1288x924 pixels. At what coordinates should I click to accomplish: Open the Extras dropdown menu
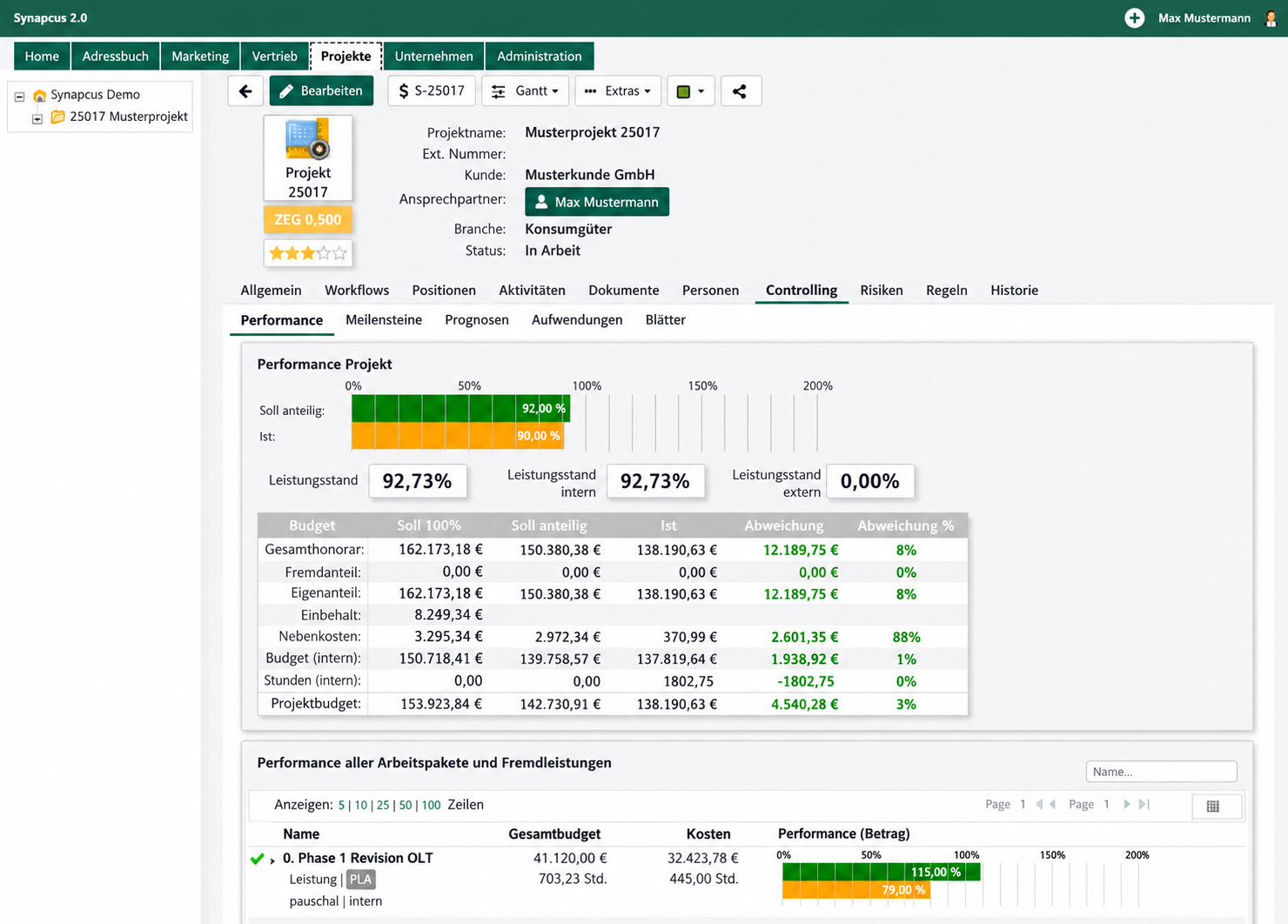point(618,90)
